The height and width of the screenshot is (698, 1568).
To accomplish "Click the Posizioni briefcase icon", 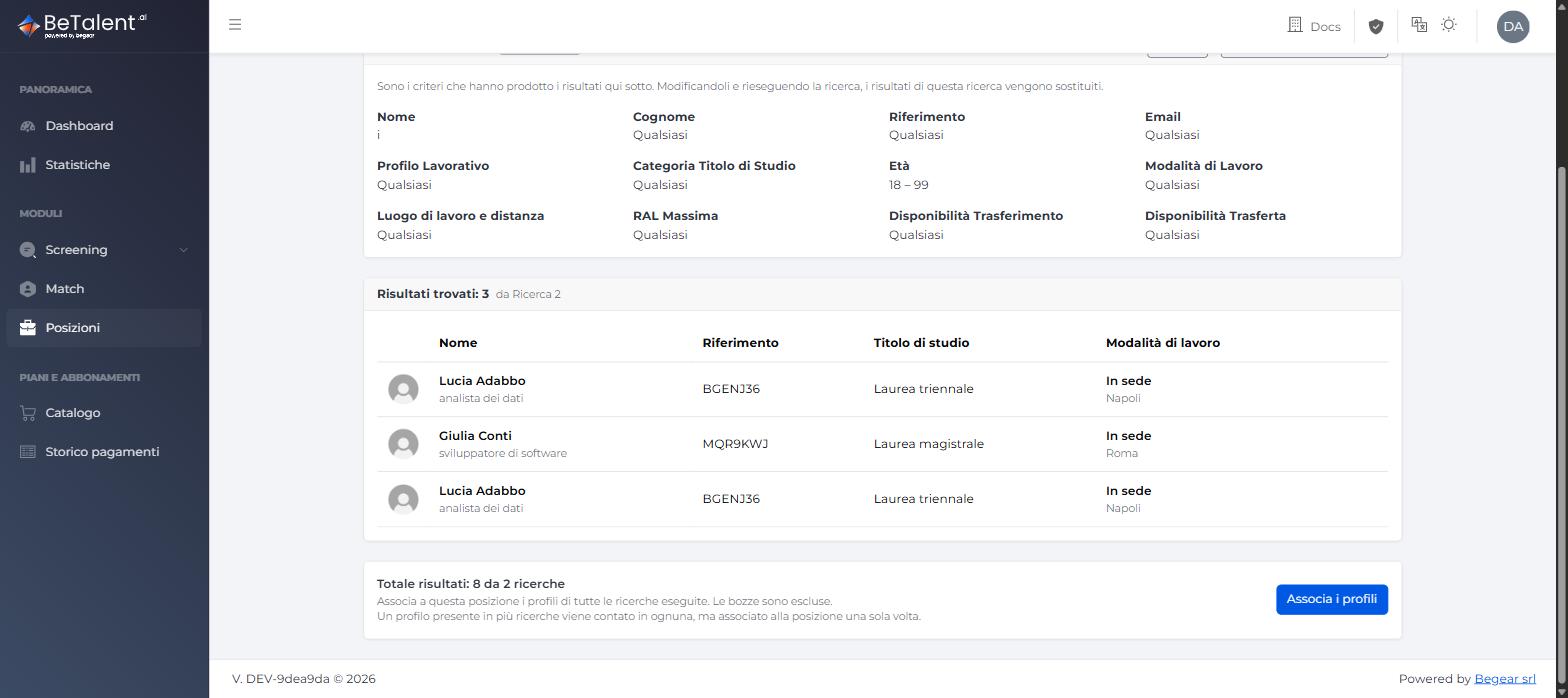I will click(x=27, y=328).
